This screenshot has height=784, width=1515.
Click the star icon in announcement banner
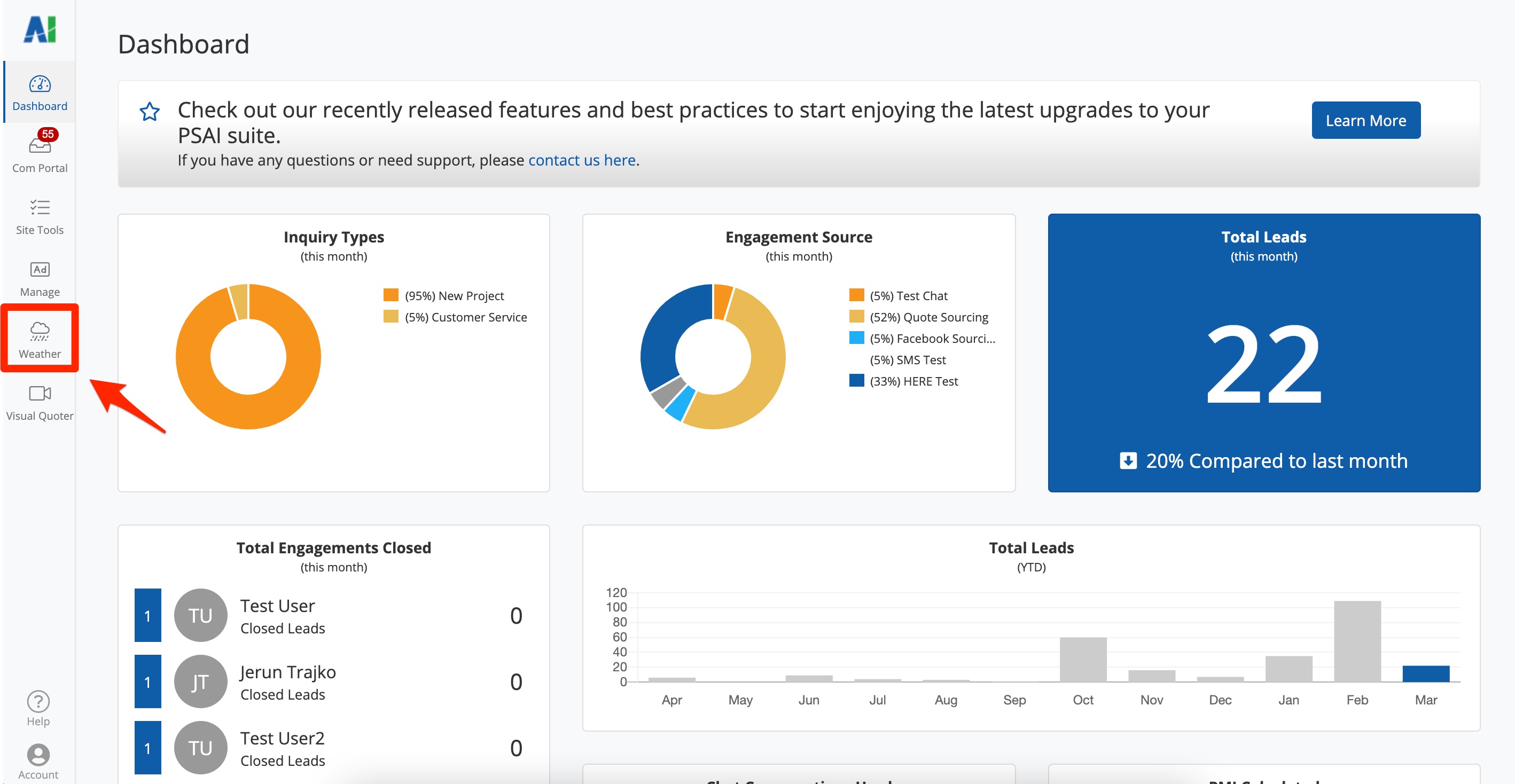(150, 111)
